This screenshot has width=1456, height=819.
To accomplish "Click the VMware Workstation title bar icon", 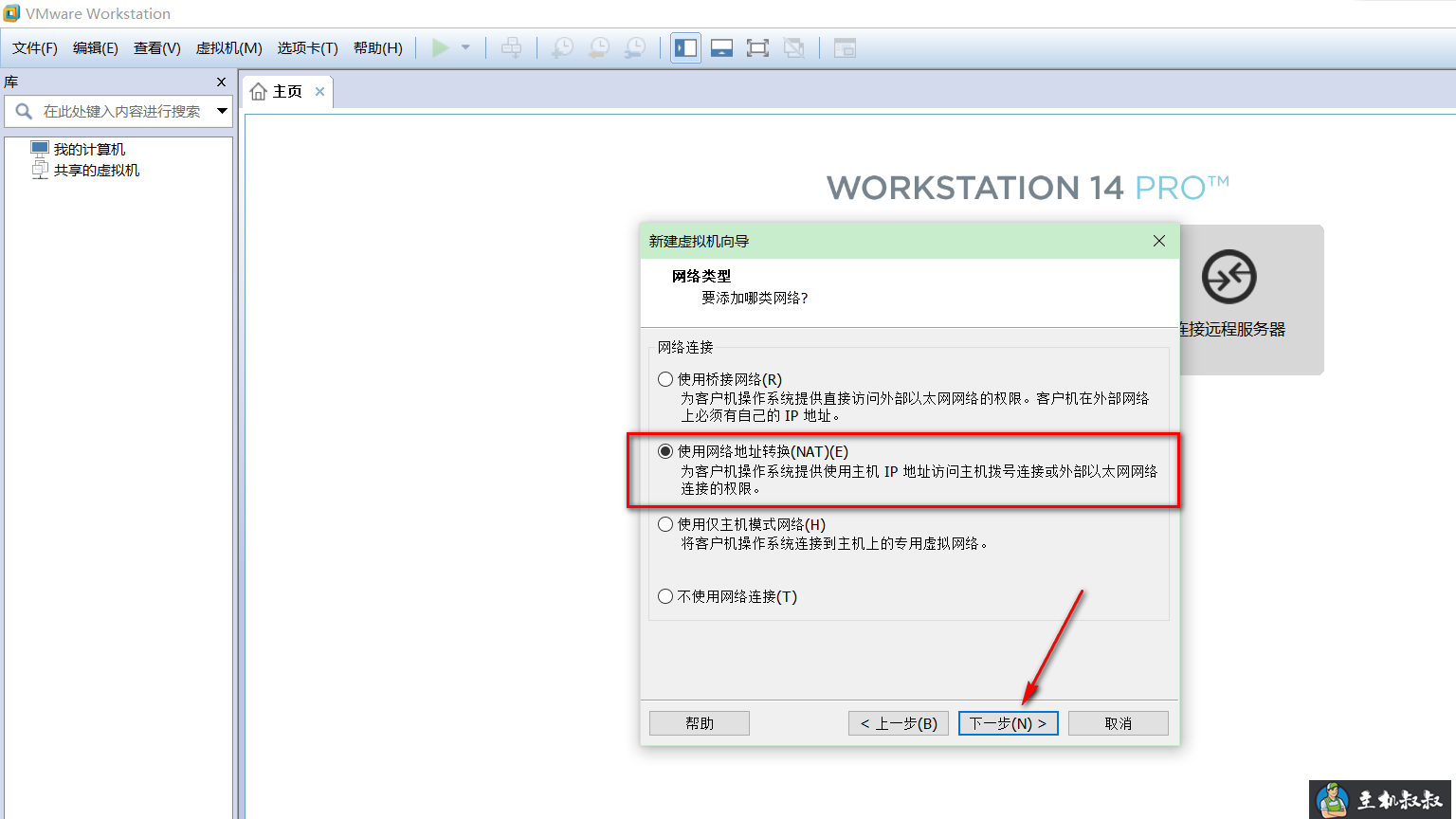I will tap(11, 13).
